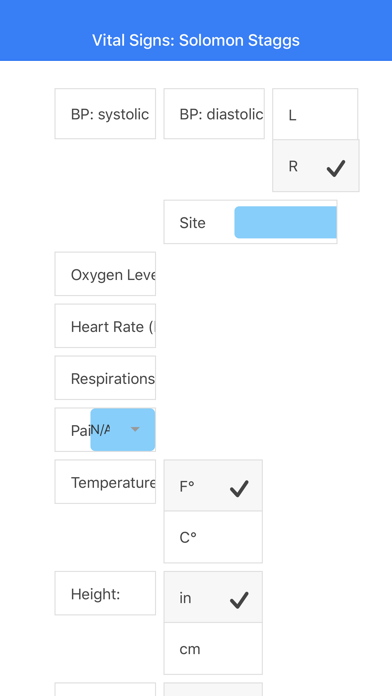Select inches as the height unit
The height and width of the screenshot is (696, 392).
213,597
